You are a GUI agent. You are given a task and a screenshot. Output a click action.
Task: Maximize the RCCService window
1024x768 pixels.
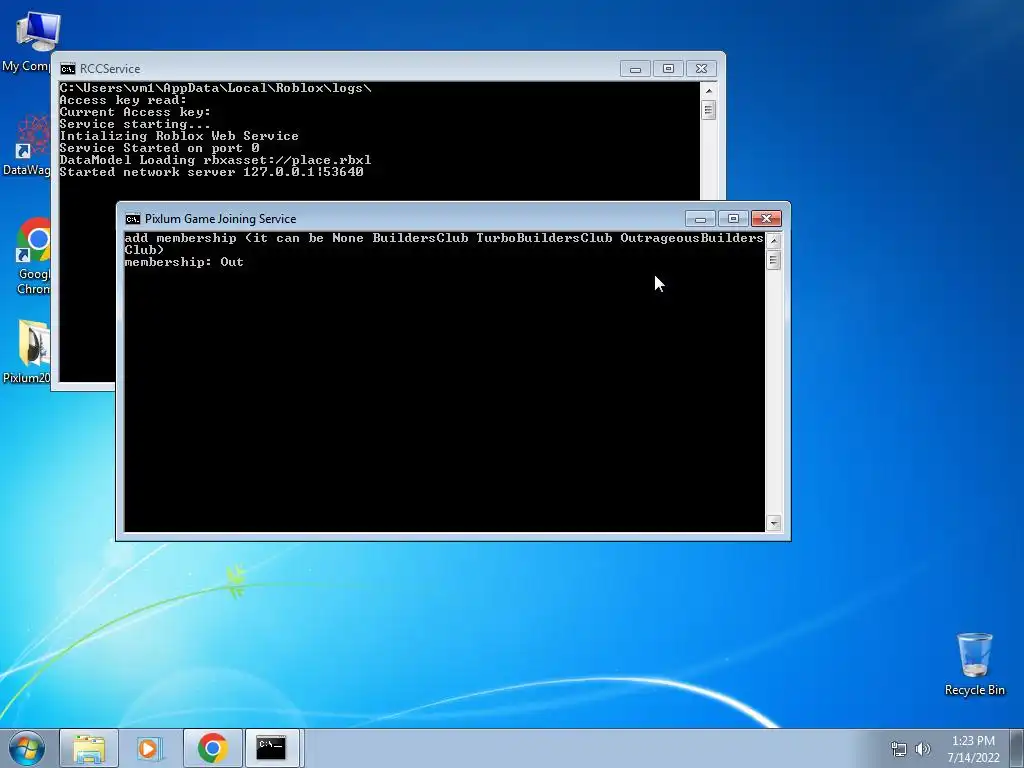[x=668, y=69]
